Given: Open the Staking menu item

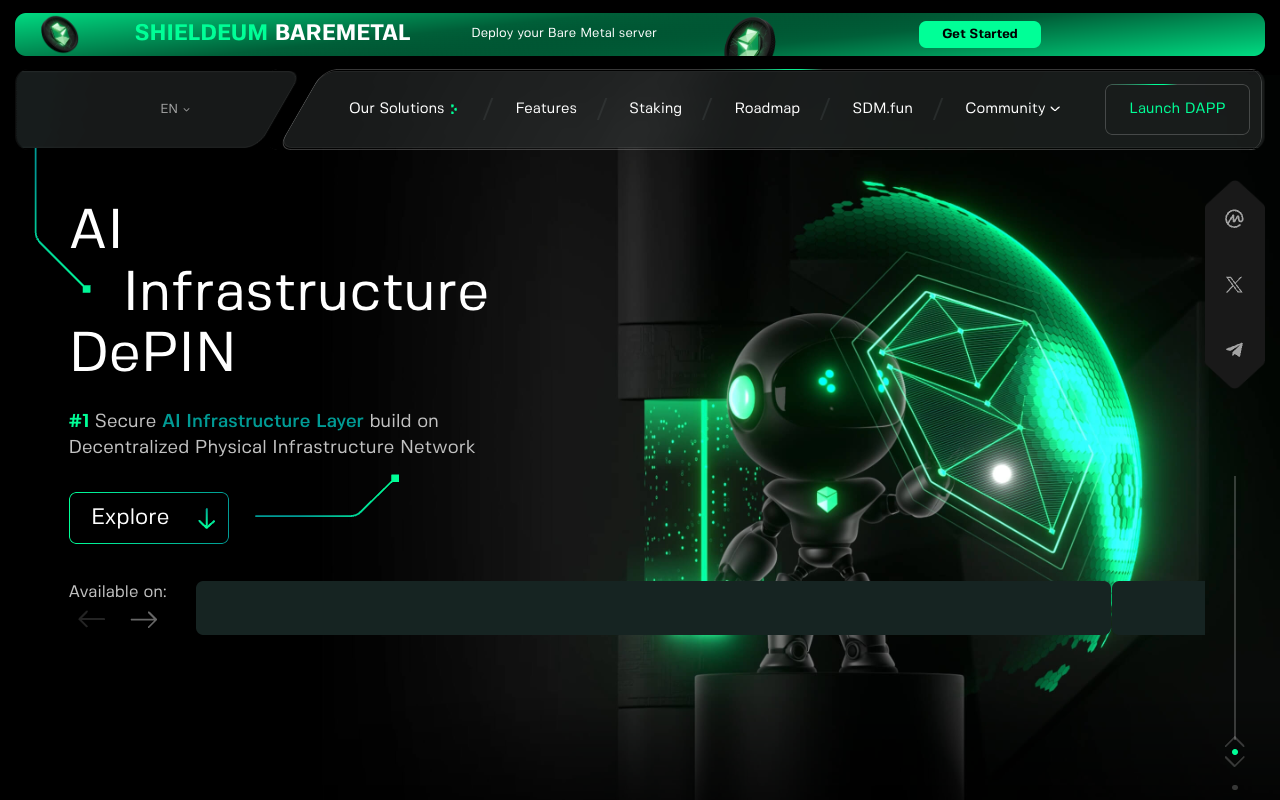Looking at the screenshot, I should (x=655, y=108).
